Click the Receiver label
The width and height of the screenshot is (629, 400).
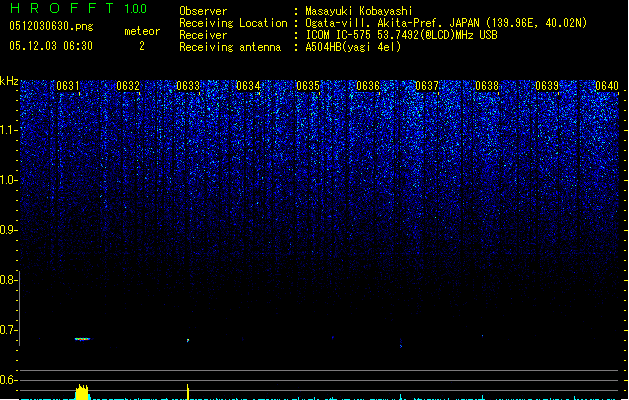click(203, 35)
